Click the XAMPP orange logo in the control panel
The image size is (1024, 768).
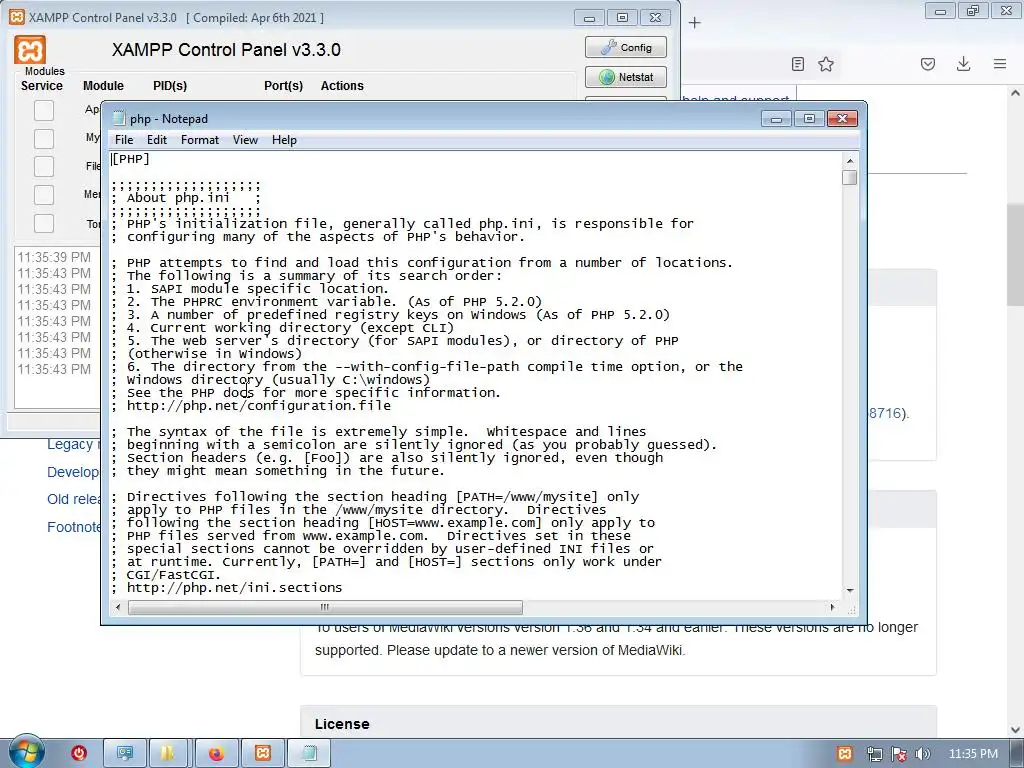pyautogui.click(x=30, y=50)
